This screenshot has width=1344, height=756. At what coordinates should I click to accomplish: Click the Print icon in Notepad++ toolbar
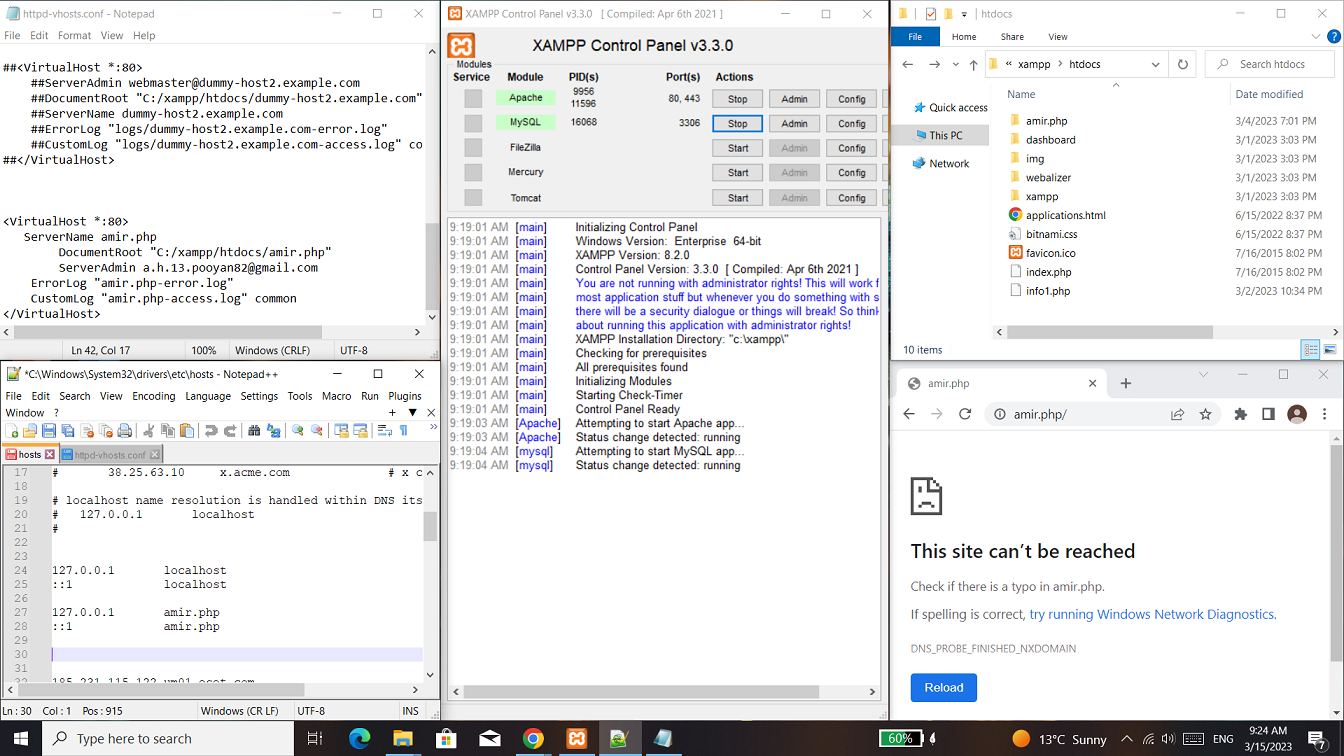[x=124, y=431]
